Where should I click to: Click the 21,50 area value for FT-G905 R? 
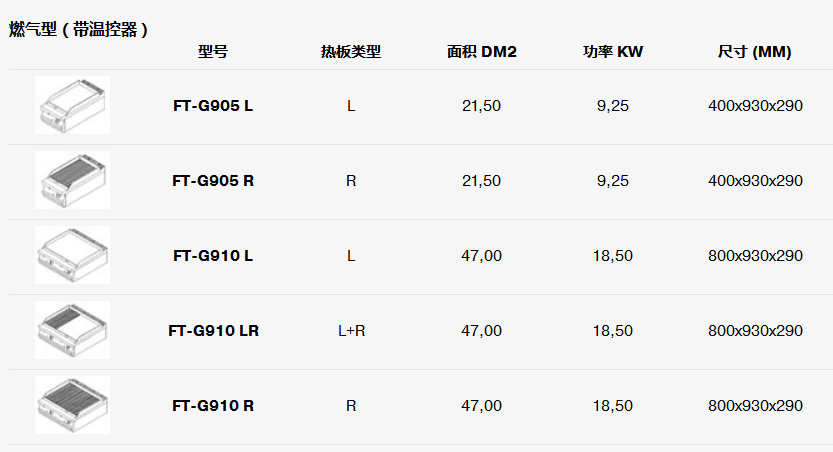(x=481, y=181)
